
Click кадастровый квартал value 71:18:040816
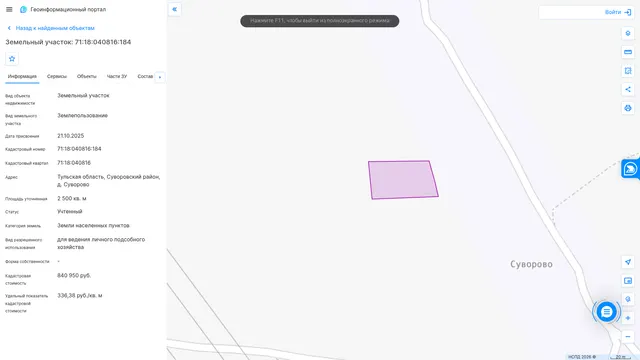click(x=74, y=163)
